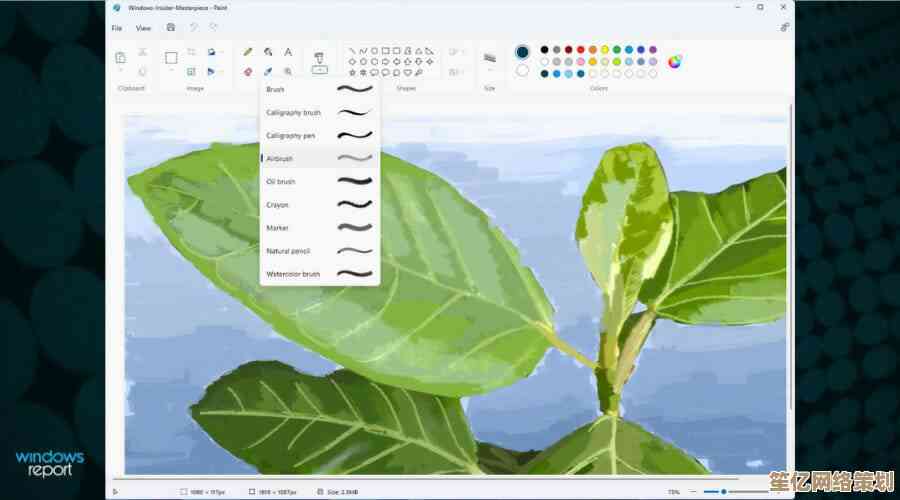Activate the Color picker eyedropper
900x500 pixels.
(268, 72)
